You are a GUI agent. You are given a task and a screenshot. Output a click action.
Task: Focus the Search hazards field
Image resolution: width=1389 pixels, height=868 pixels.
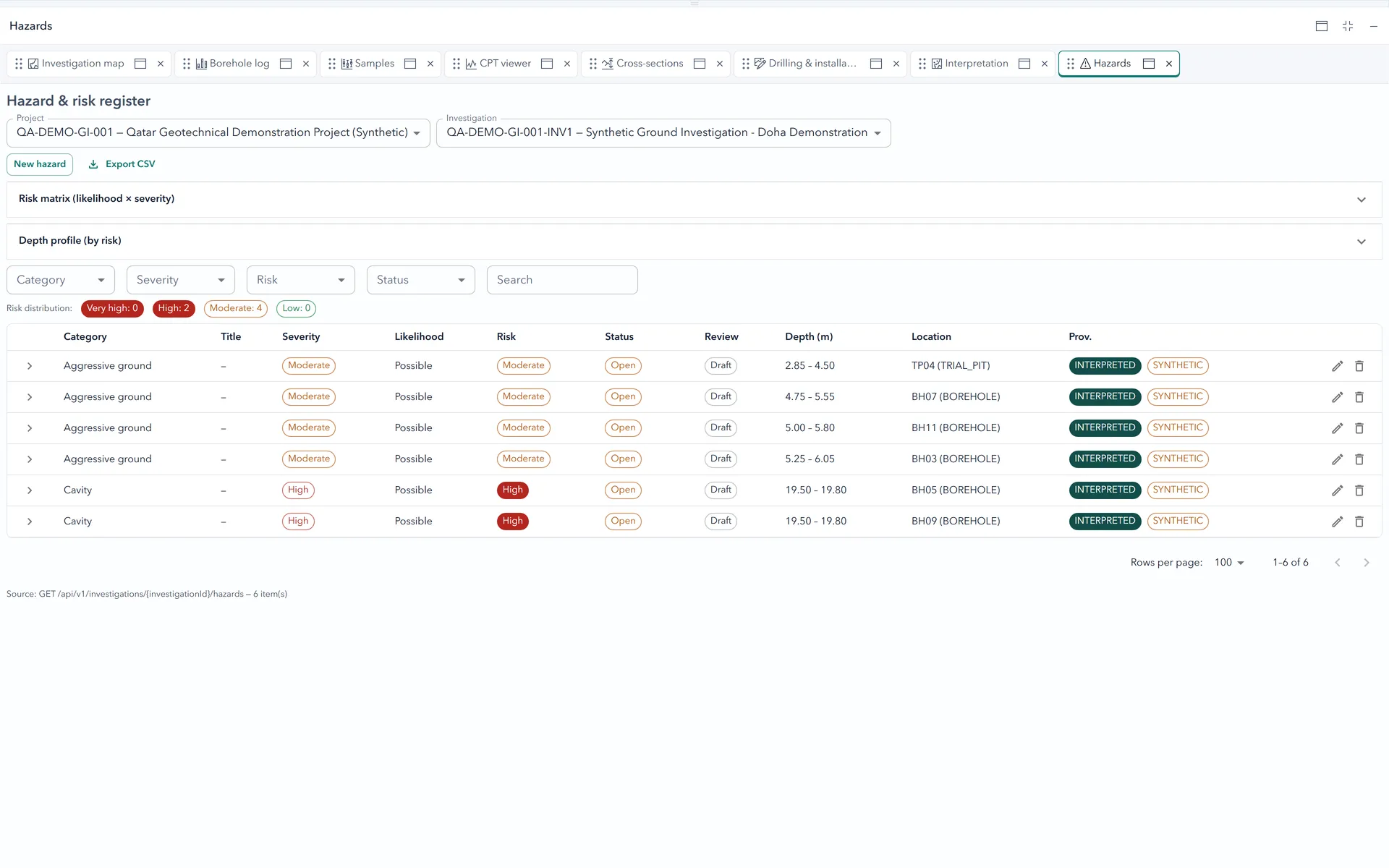pos(562,280)
